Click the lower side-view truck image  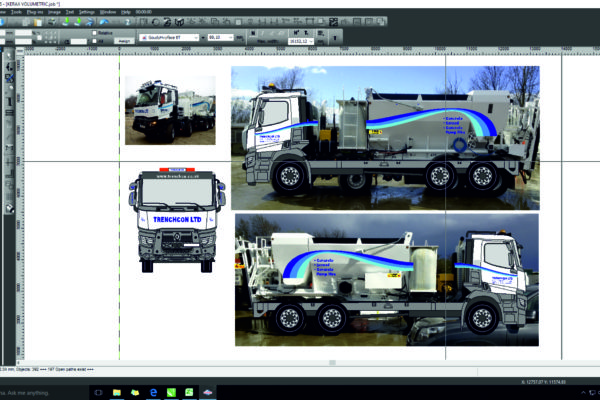click(x=387, y=280)
